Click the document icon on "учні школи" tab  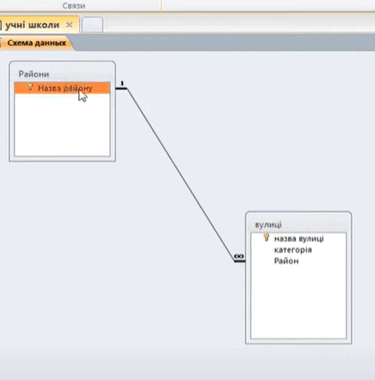[1, 25]
